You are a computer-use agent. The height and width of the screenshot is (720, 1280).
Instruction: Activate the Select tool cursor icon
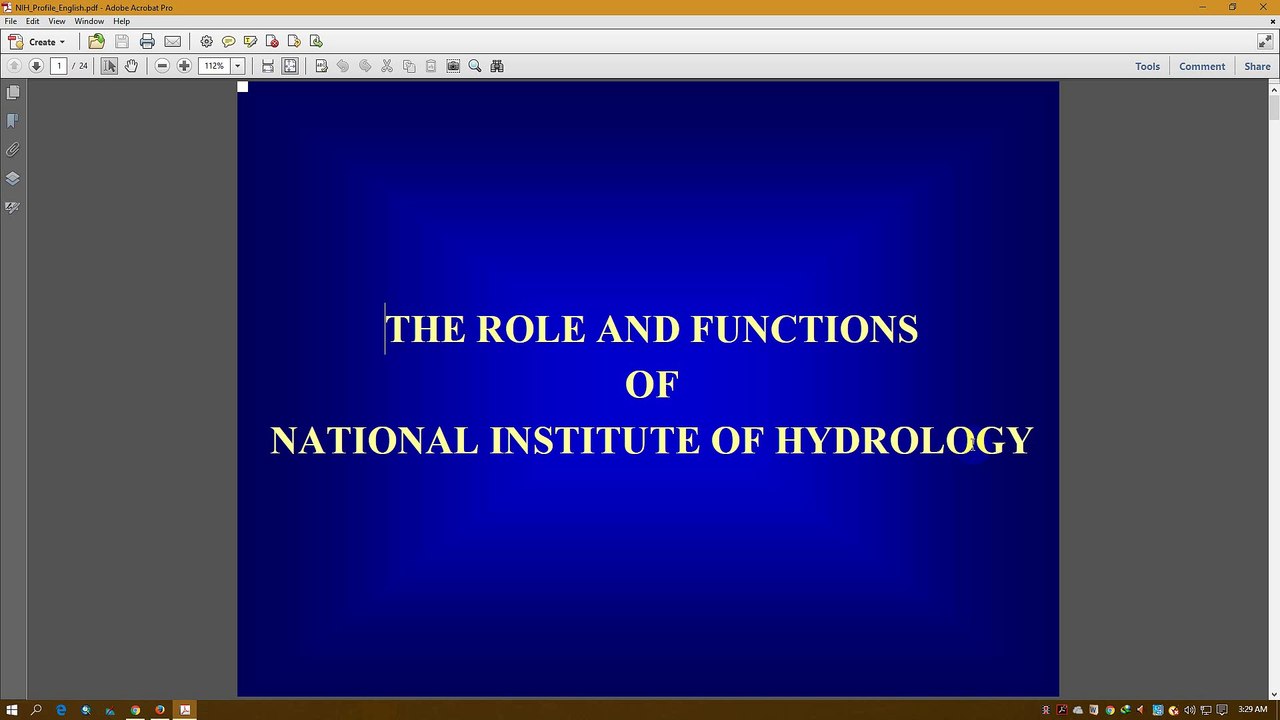click(x=109, y=66)
